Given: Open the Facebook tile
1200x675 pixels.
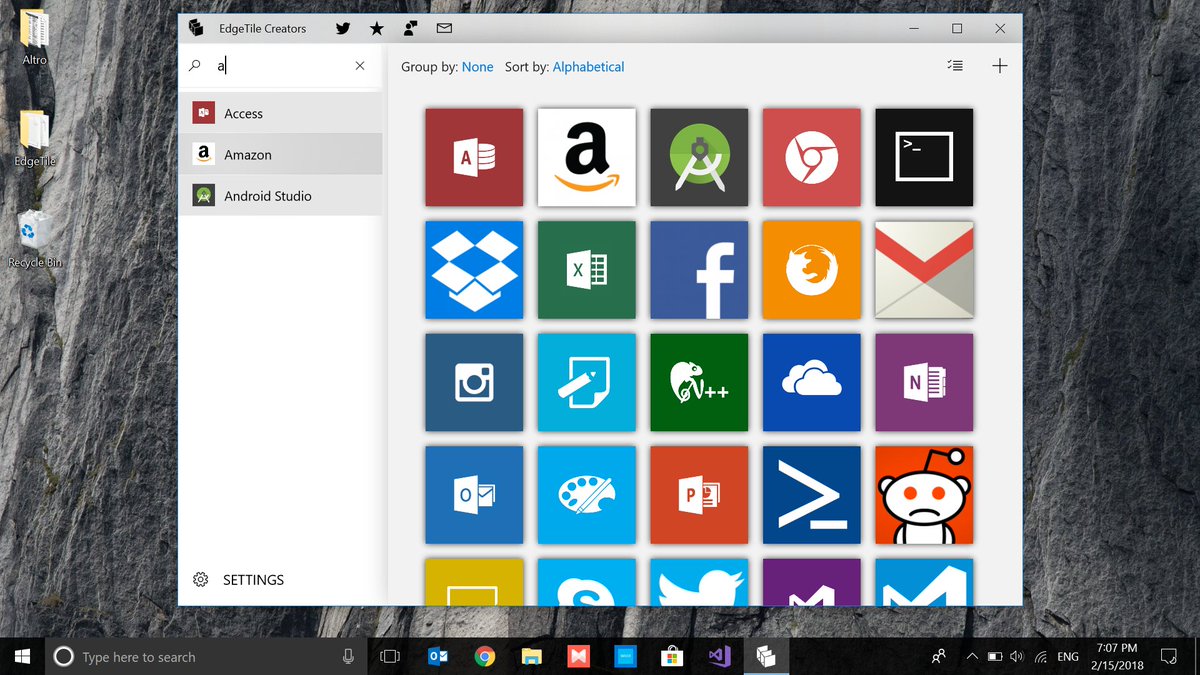Looking at the screenshot, I should [699, 270].
